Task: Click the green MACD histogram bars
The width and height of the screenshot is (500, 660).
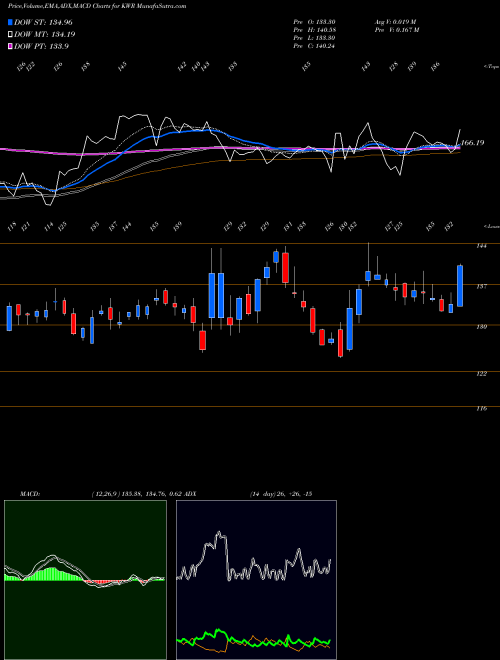Action: pyautogui.click(x=51, y=575)
